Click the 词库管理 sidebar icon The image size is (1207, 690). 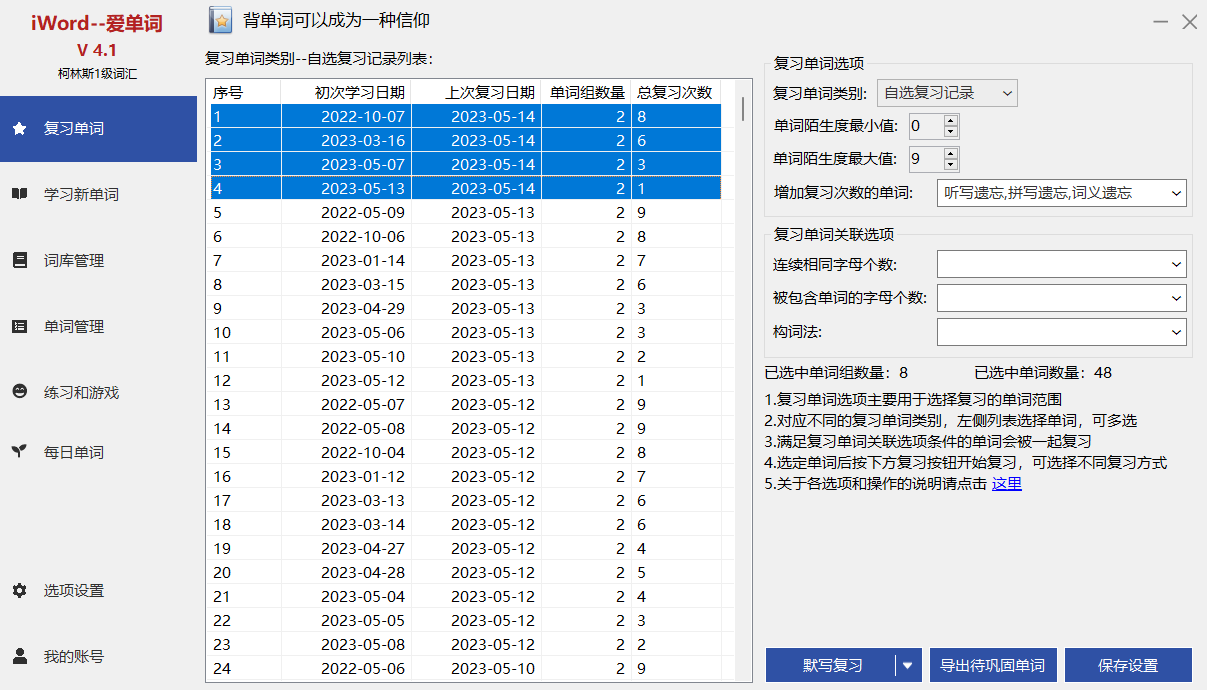click(x=19, y=260)
